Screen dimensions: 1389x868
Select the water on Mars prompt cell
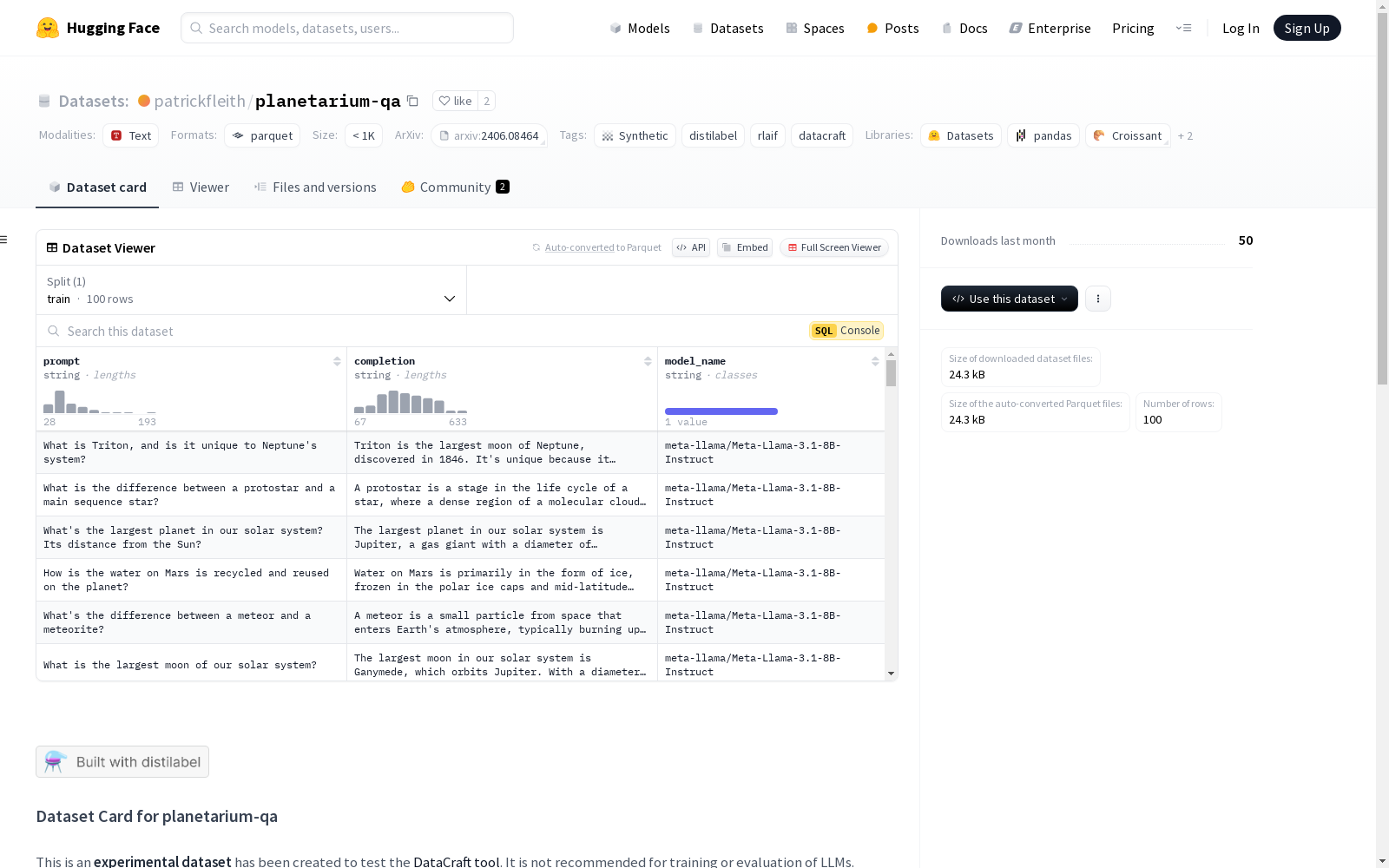[x=191, y=580]
